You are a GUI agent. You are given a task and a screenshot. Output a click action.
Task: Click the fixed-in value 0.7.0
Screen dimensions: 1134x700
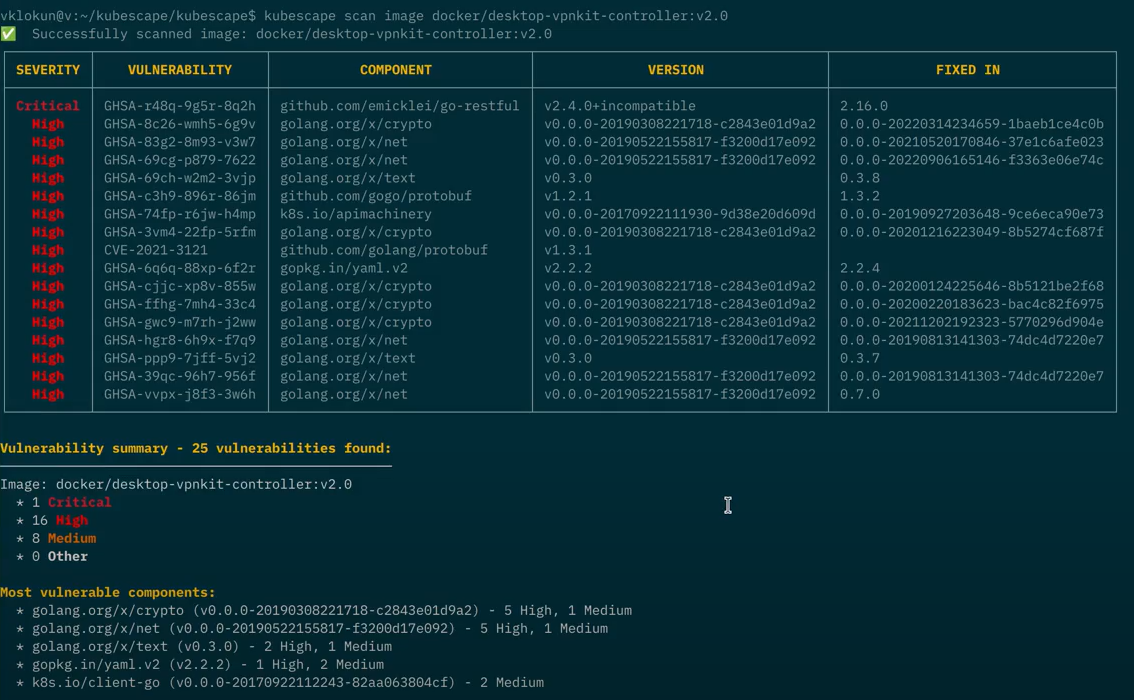860,394
